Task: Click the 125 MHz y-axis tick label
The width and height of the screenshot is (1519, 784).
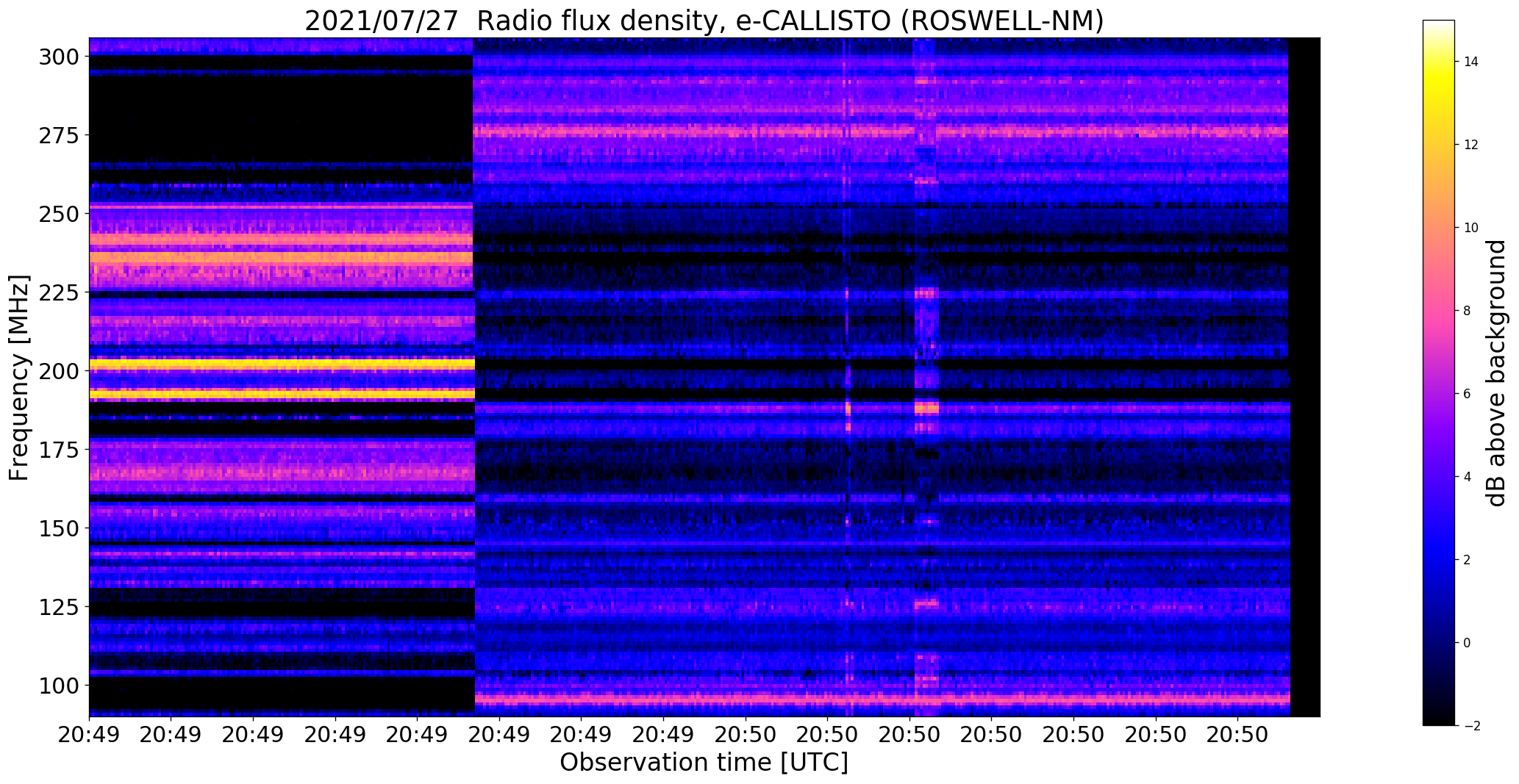Action: click(60, 607)
